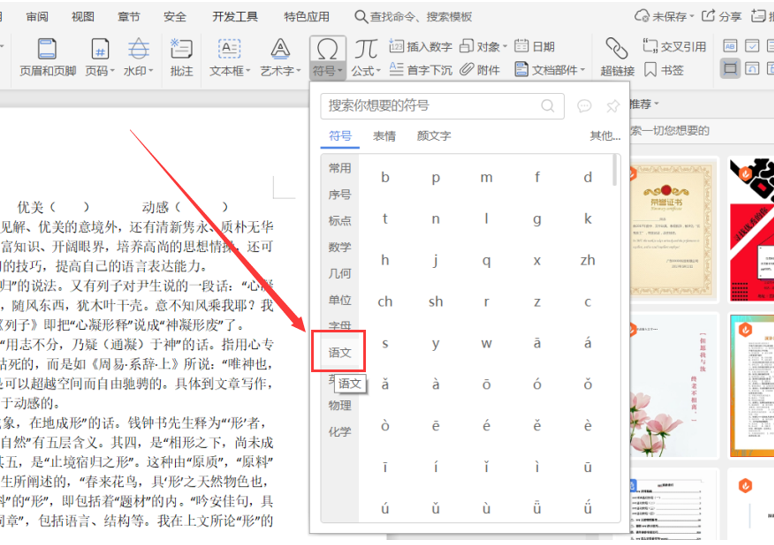Open the Watermark (水印) dropdown
774x545 pixels.
[138, 57]
